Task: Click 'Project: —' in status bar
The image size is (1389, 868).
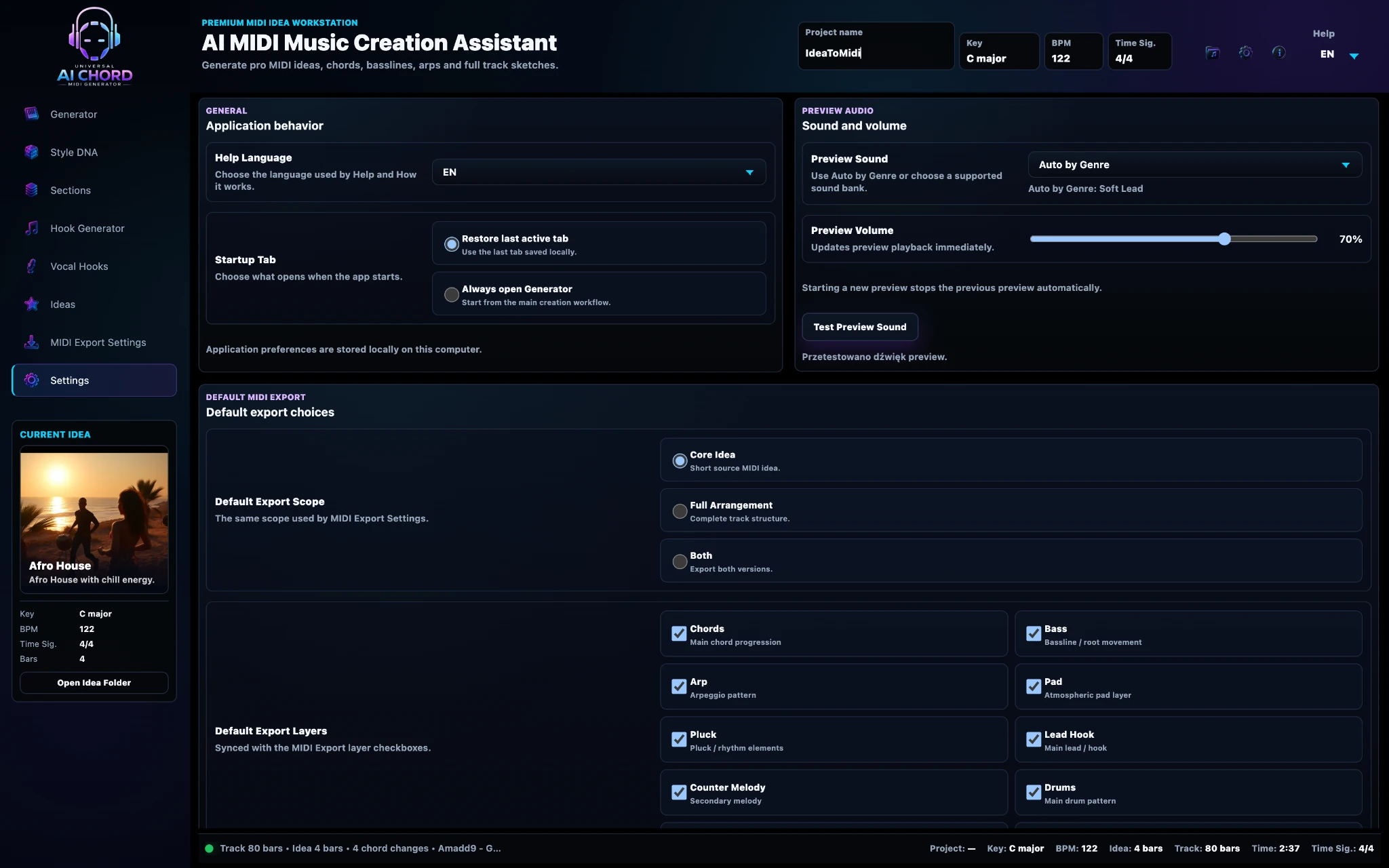Action: coord(952,848)
